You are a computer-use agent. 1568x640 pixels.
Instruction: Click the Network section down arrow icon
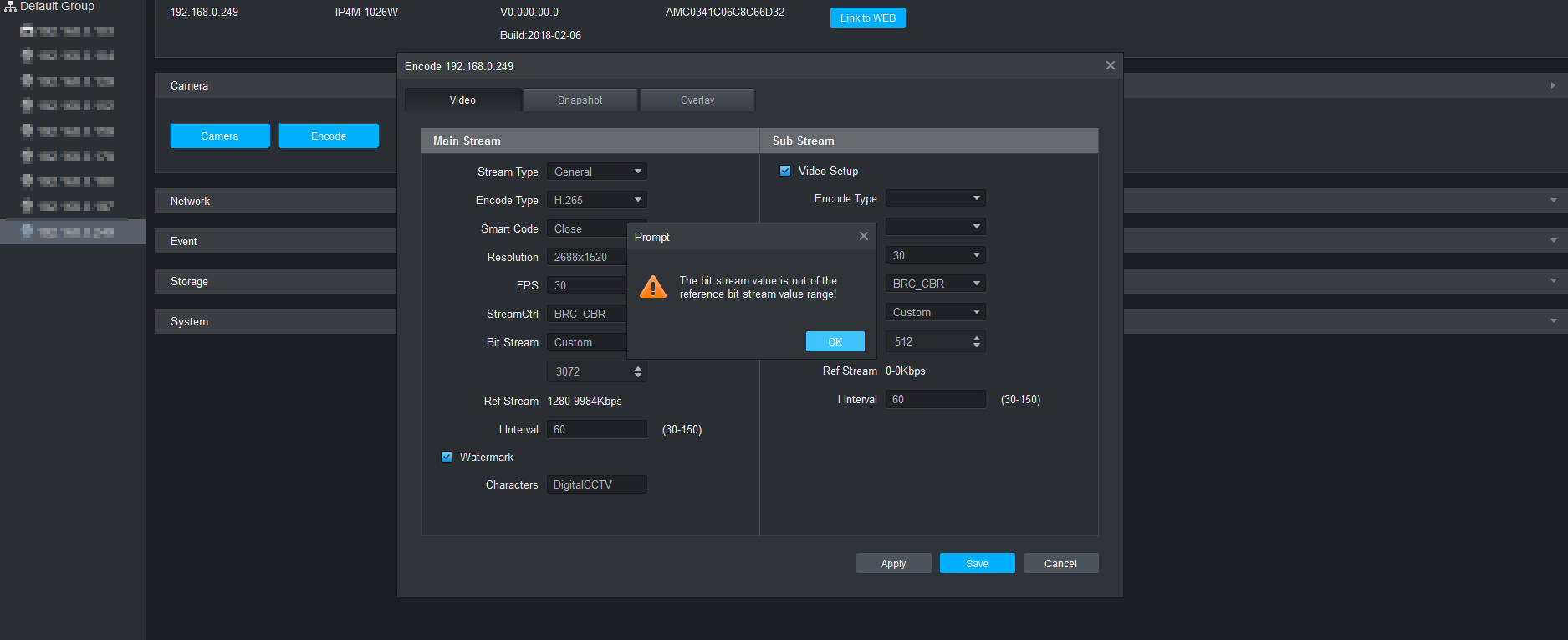click(x=1553, y=201)
